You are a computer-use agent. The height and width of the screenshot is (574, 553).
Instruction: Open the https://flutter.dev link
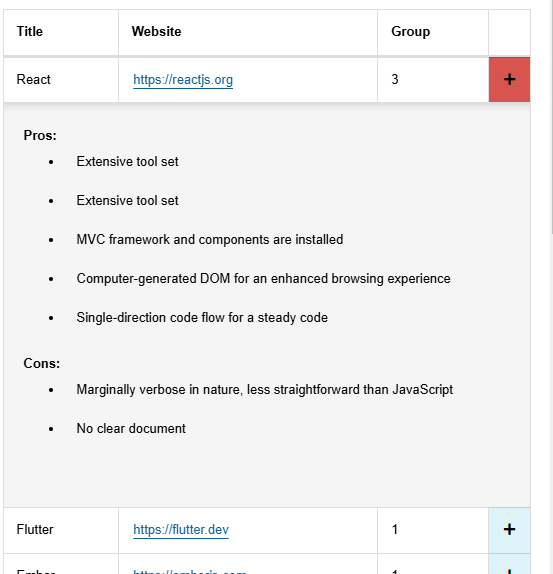pos(181,529)
